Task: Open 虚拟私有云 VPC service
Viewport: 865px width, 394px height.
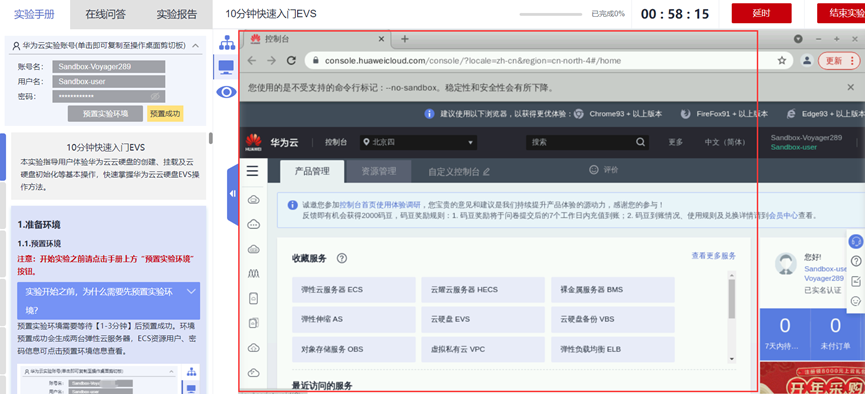Action: [483, 349]
